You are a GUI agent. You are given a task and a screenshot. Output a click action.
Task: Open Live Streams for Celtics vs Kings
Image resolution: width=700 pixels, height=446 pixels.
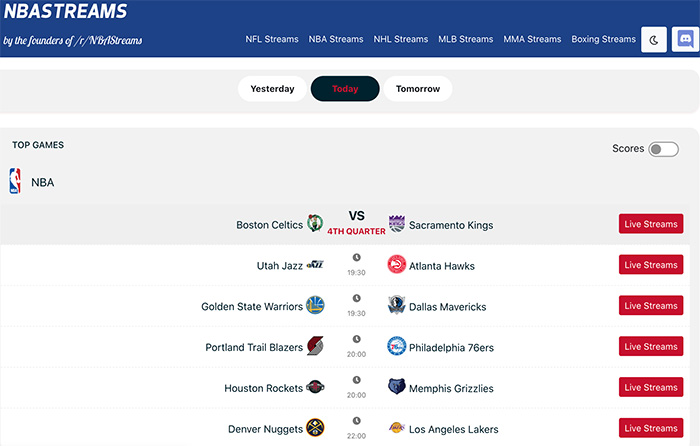tap(651, 225)
